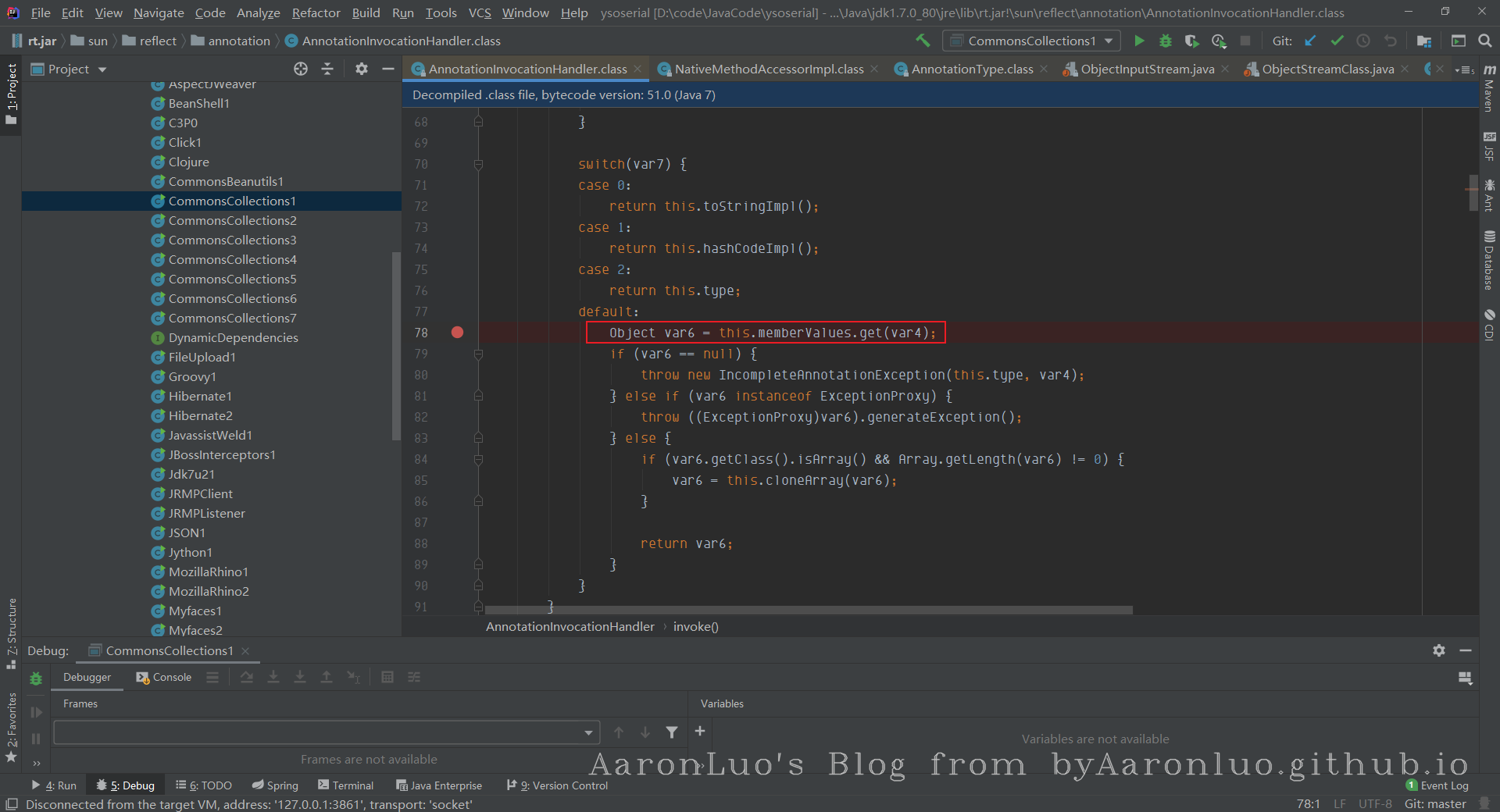Select Groovy1 in the project tree
Viewport: 1500px width, 812px height.
(x=192, y=376)
